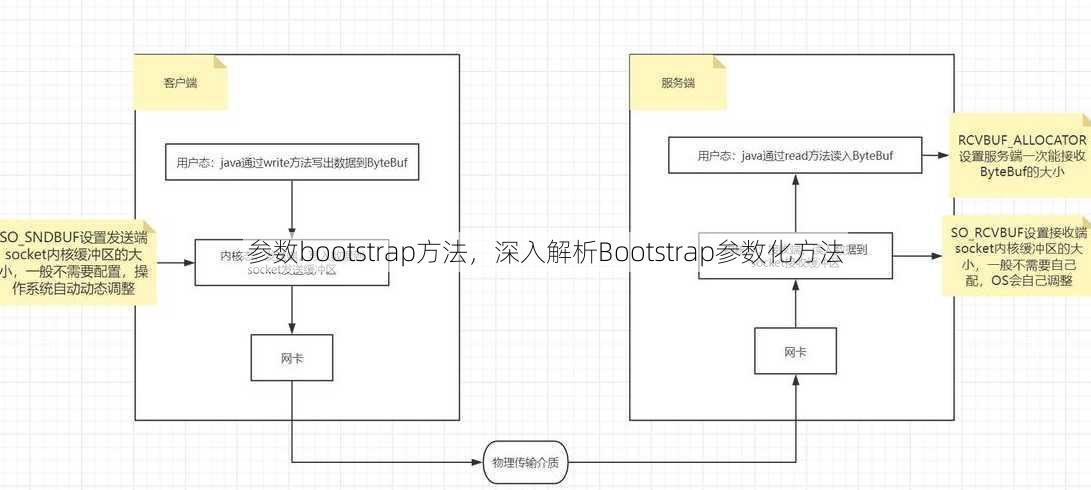Image resolution: width=1091 pixels, height=490 pixels.
Task: Select the SO_SNDBUF note on the left
Action: (x=77, y=262)
